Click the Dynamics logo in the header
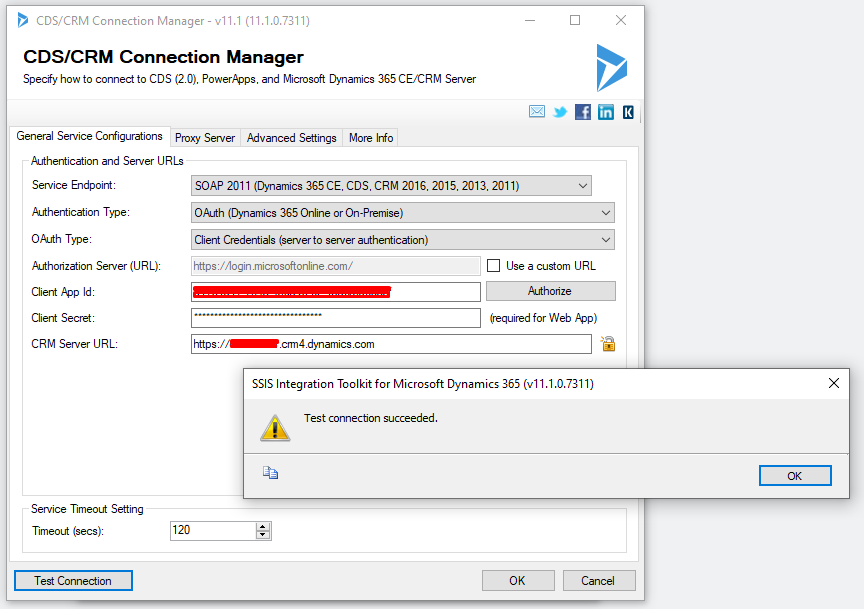 [612, 68]
